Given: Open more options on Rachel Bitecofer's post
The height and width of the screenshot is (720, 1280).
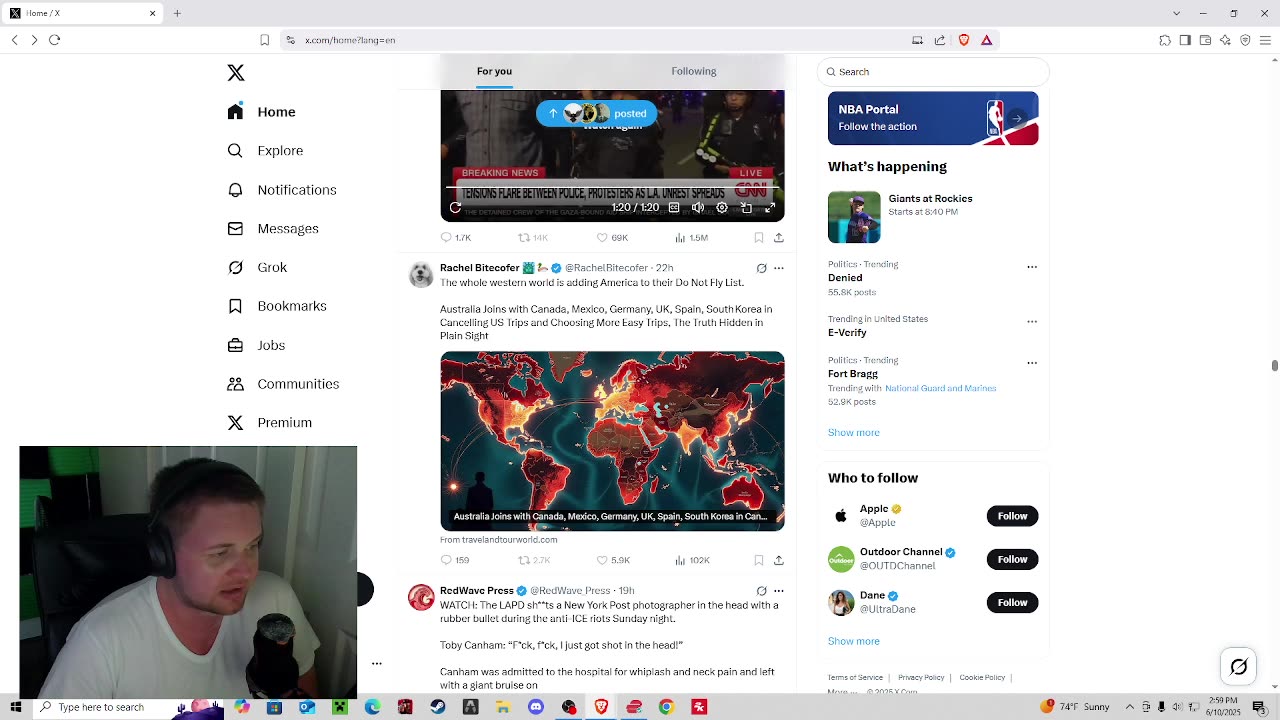Looking at the screenshot, I should click(779, 268).
